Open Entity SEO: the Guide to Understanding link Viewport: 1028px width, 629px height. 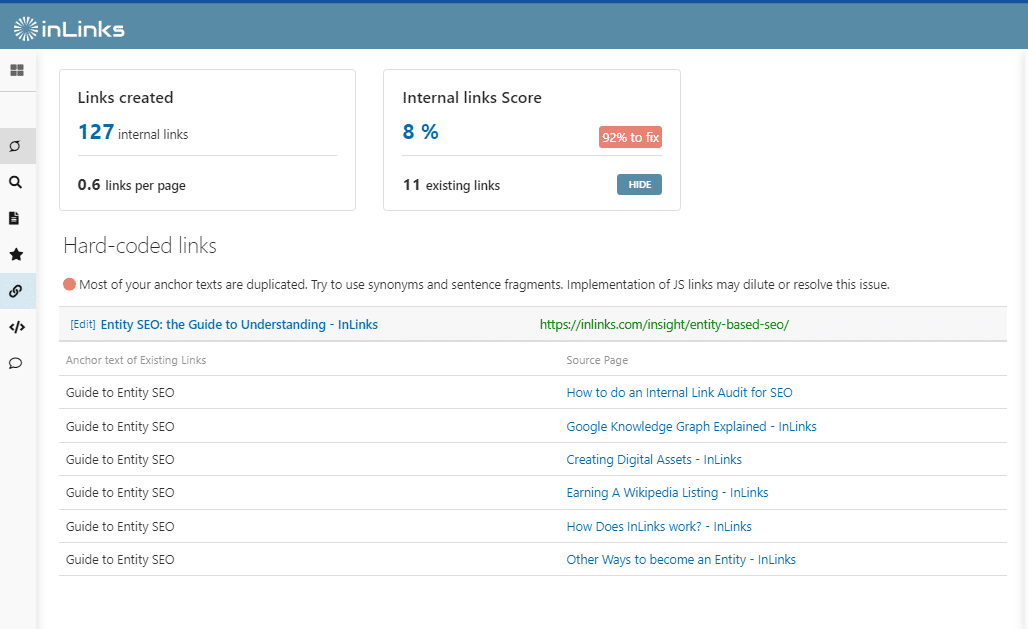[x=239, y=324]
